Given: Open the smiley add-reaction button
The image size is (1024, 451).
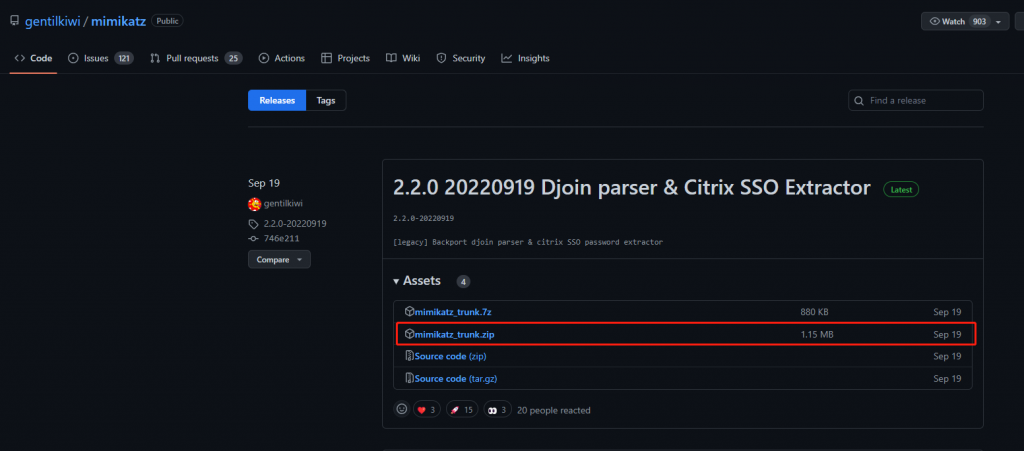Looking at the screenshot, I should [x=402, y=409].
